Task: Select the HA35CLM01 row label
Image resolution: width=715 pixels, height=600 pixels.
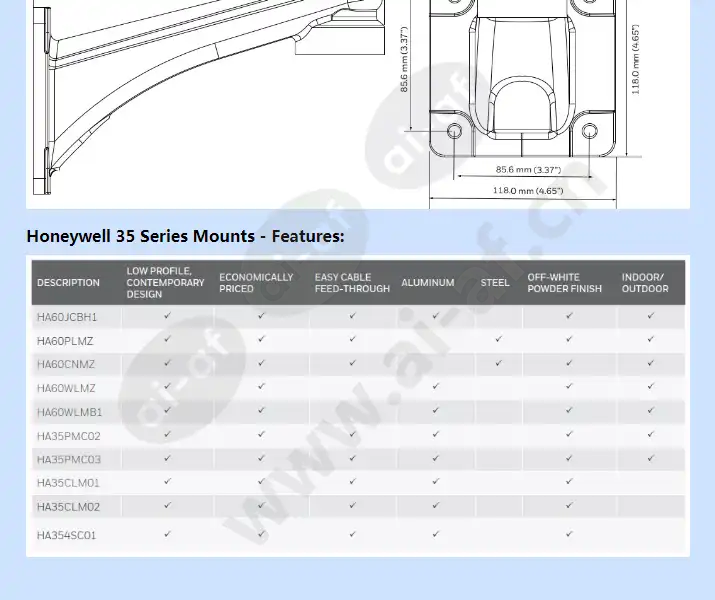Action: (x=68, y=483)
